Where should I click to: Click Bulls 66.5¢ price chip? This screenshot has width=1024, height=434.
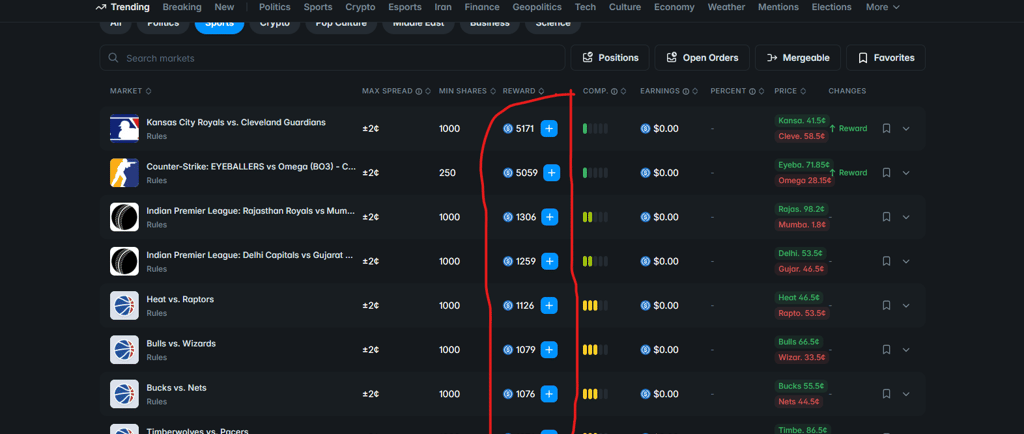pyautogui.click(x=799, y=342)
